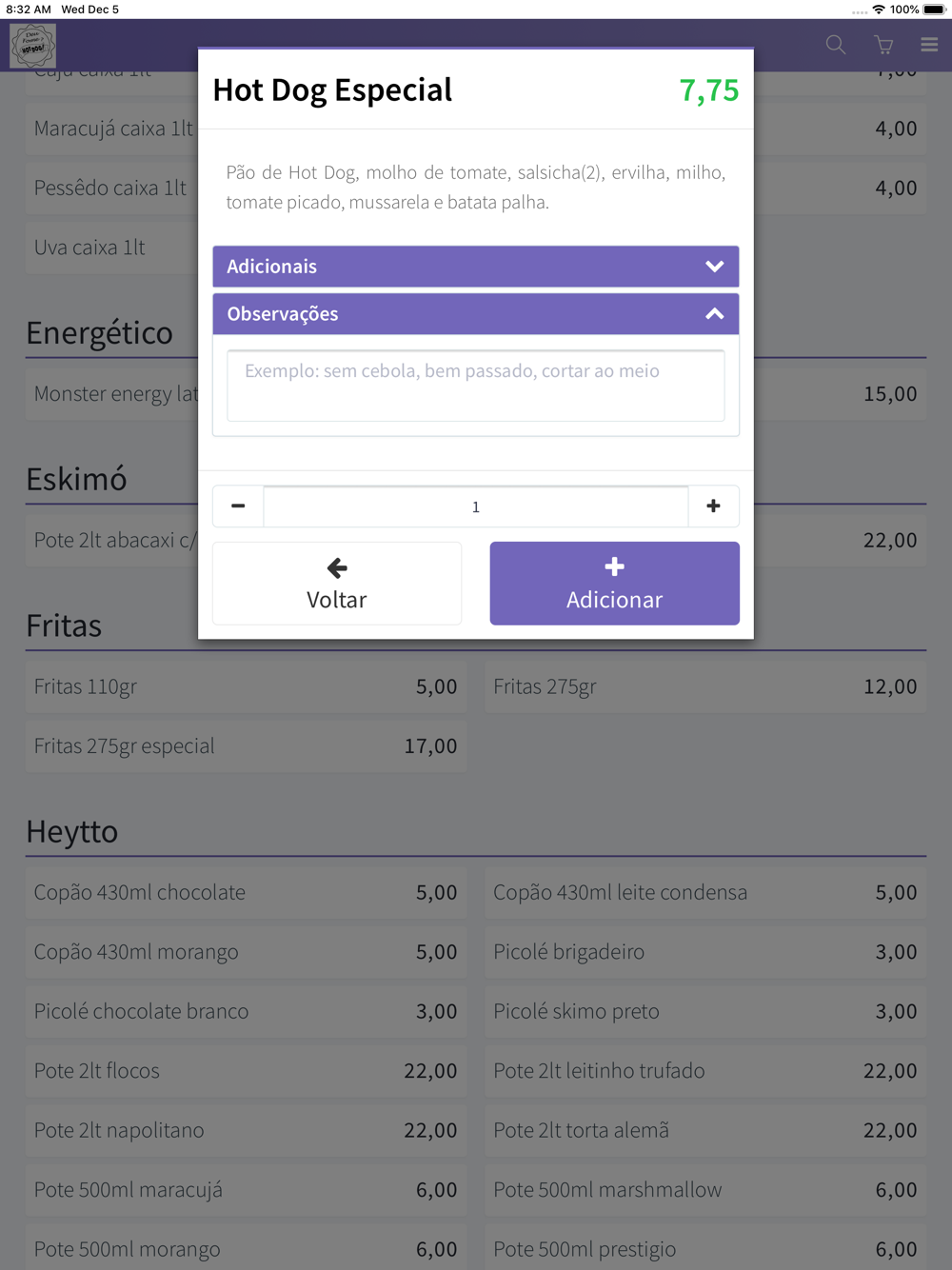Choose Copão 430ml leite condensa

click(705, 892)
